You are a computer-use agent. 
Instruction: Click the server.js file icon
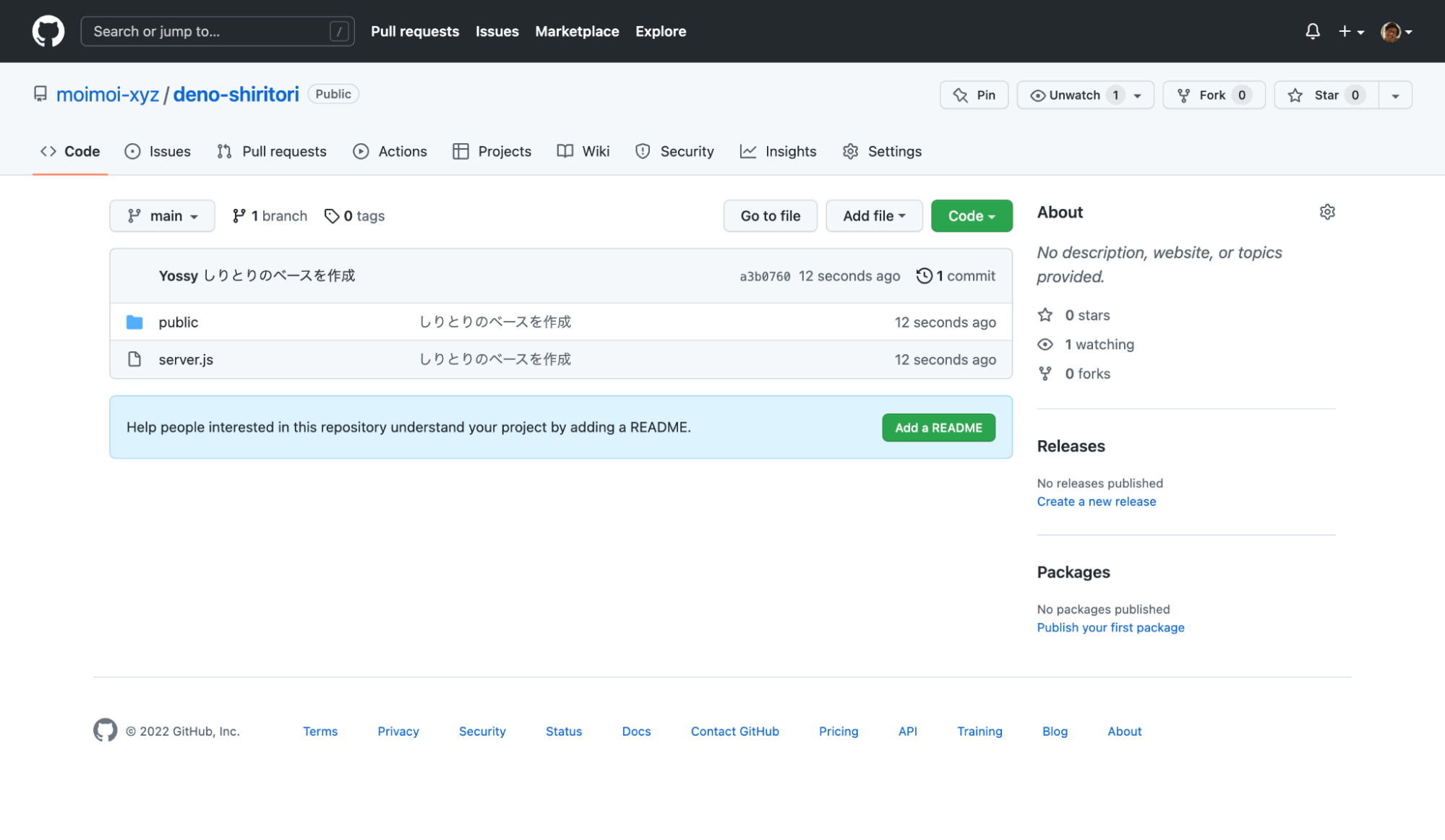coord(134,359)
